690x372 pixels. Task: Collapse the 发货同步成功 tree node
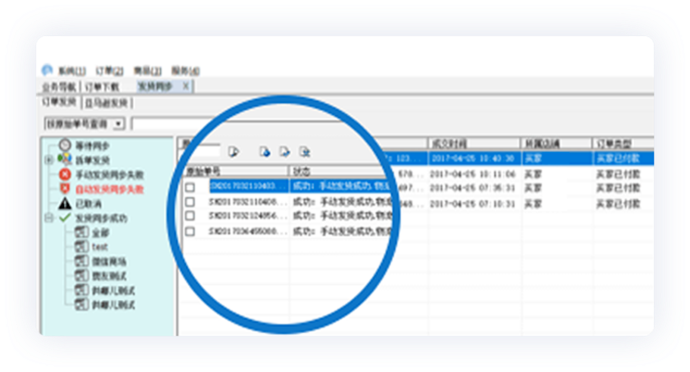[x=49, y=217]
